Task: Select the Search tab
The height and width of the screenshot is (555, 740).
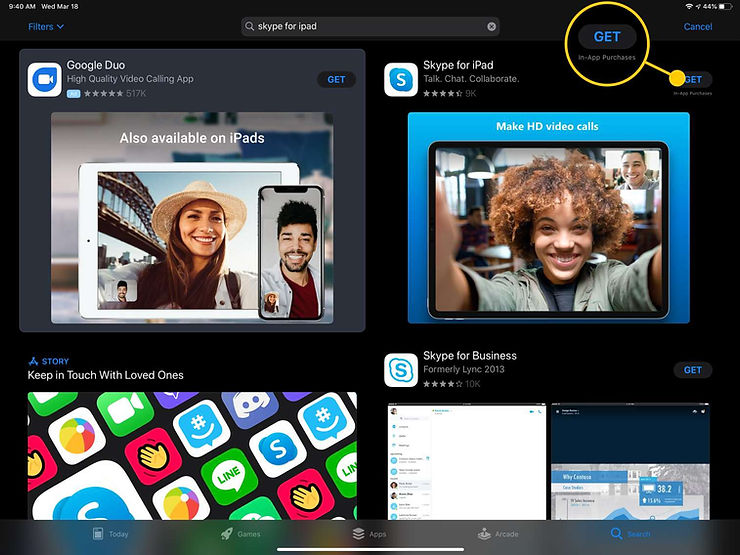Action: point(630,534)
